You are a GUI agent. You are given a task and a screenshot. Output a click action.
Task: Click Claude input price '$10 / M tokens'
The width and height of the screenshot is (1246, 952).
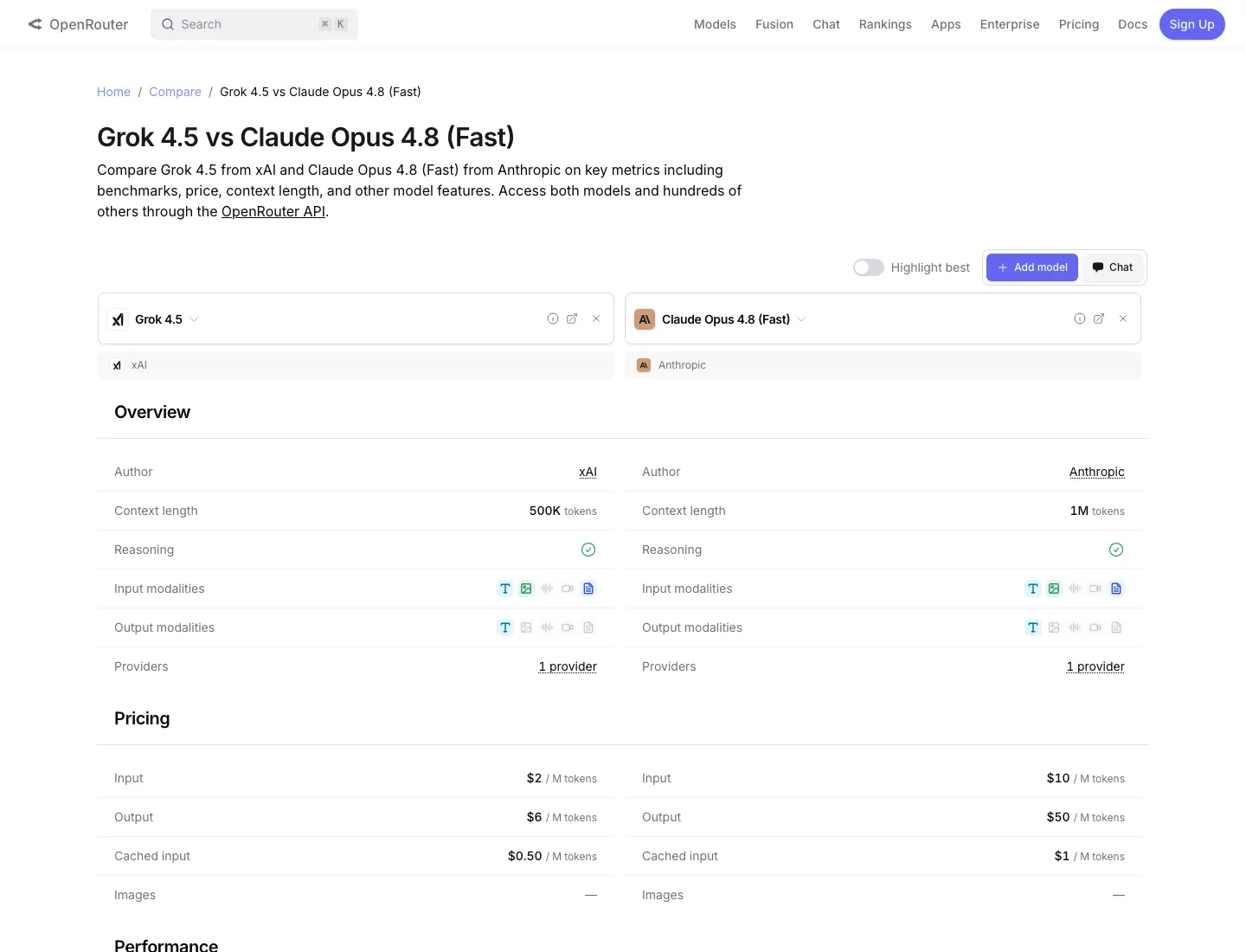tap(1086, 778)
